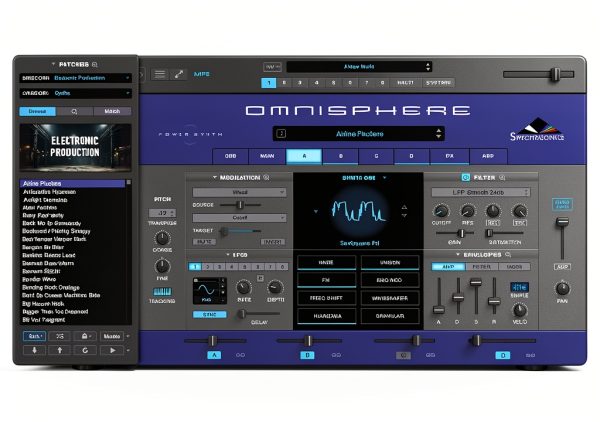
Task: Open the filter type dropdown showing LPF Smooth 24db
Action: [x=481, y=192]
